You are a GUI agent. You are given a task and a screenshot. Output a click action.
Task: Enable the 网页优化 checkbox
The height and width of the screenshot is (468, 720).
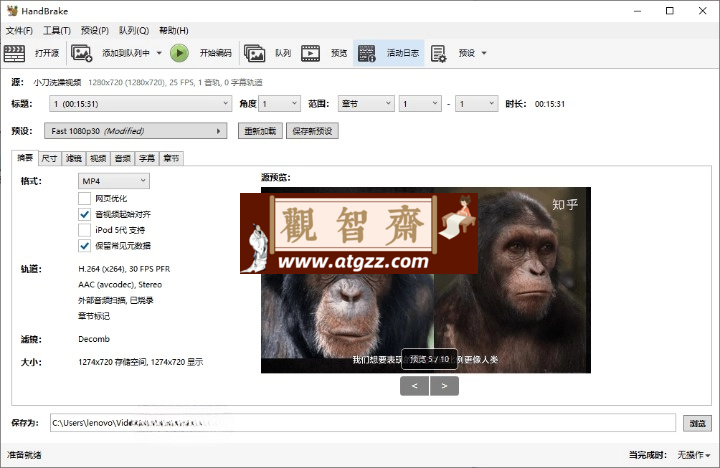point(84,198)
